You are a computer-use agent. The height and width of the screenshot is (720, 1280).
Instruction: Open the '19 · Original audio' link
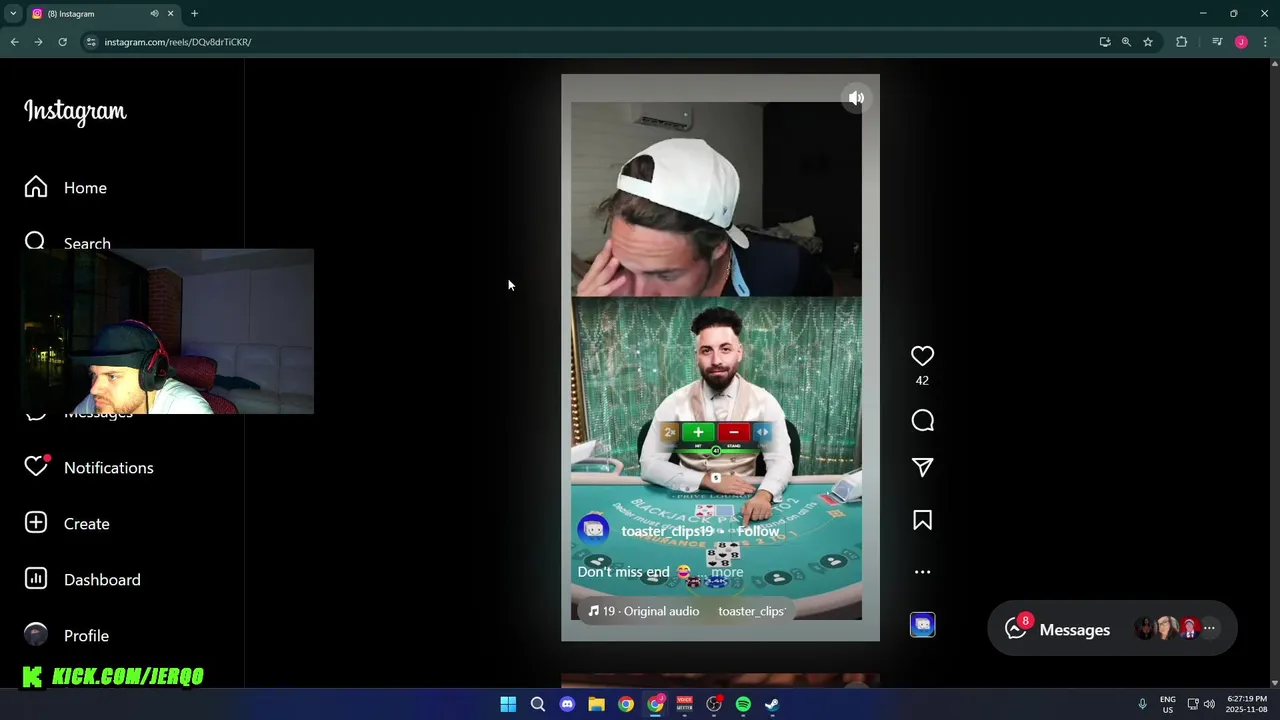click(644, 611)
